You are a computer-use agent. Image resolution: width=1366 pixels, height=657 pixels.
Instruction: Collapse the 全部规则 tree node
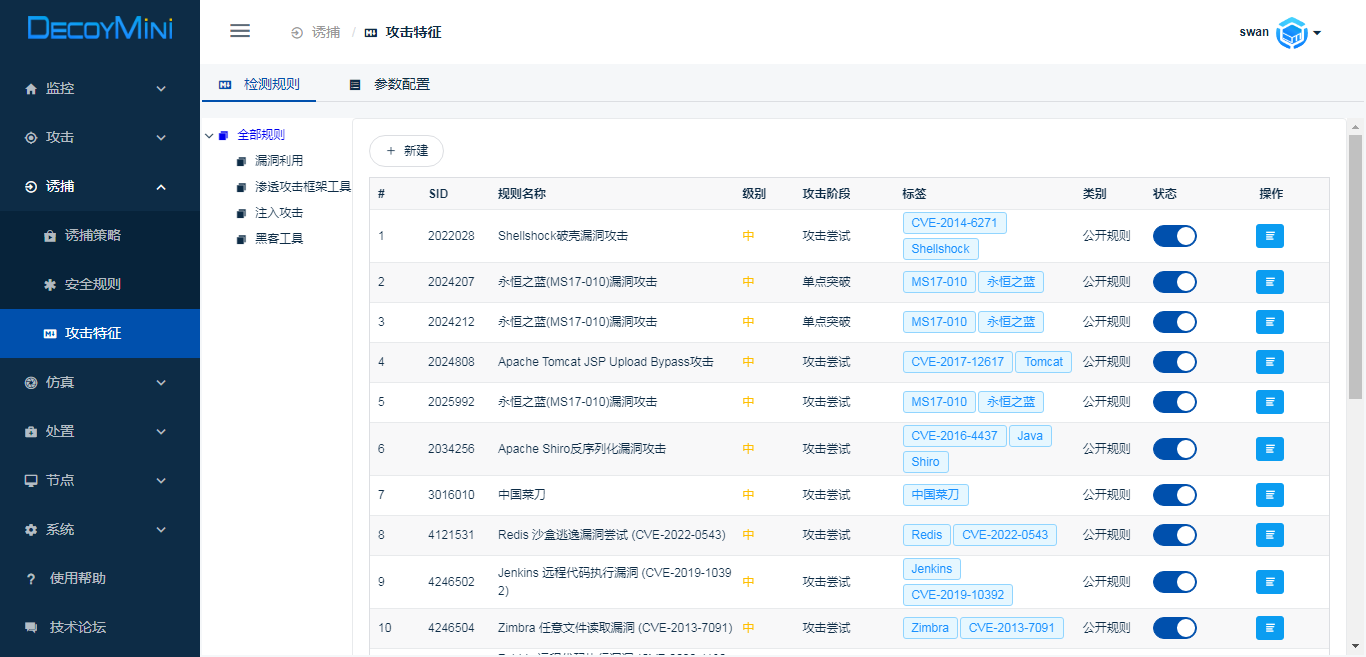click(209, 135)
